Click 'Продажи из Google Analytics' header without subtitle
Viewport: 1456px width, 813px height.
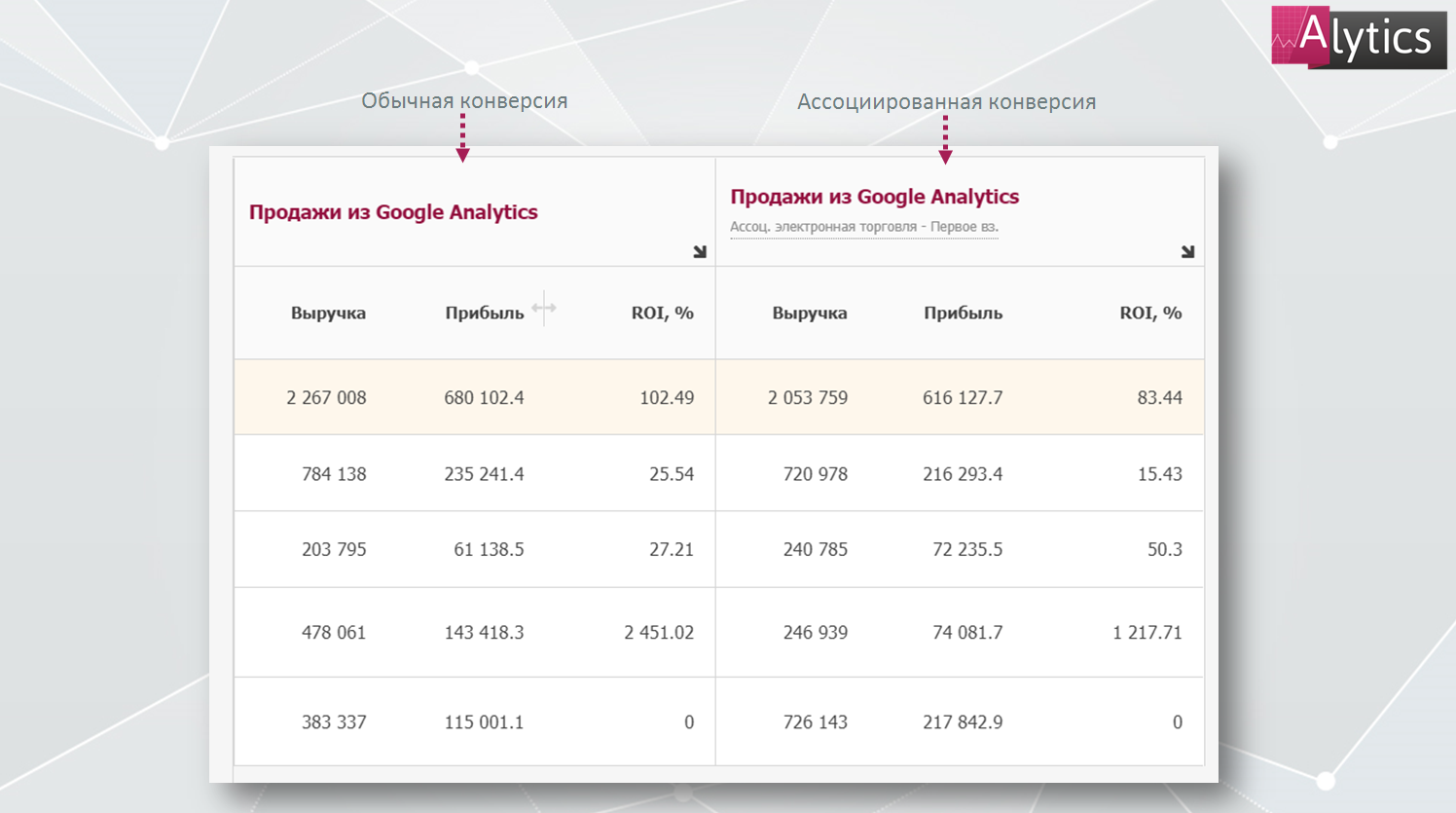(x=393, y=212)
